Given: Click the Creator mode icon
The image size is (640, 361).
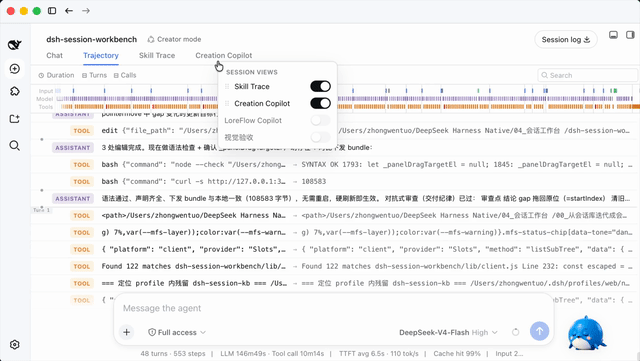Looking at the screenshot, I should point(151,39).
